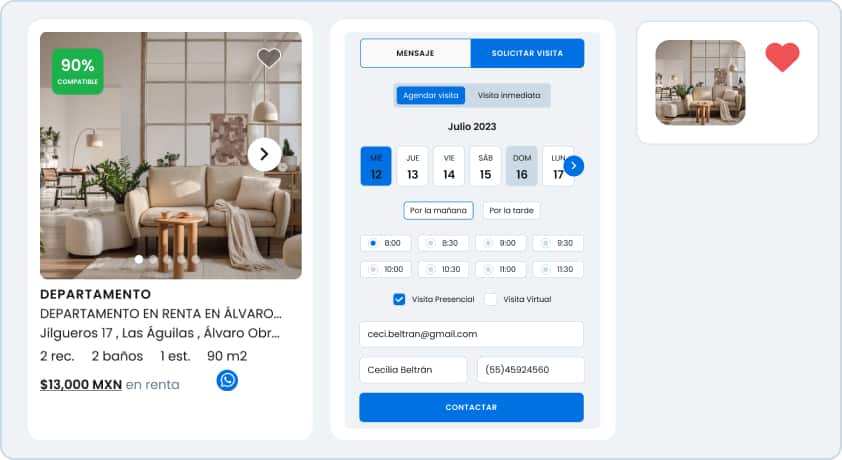842x460 pixels.
Task: Choose Por la mañana time range
Action: 438,210
